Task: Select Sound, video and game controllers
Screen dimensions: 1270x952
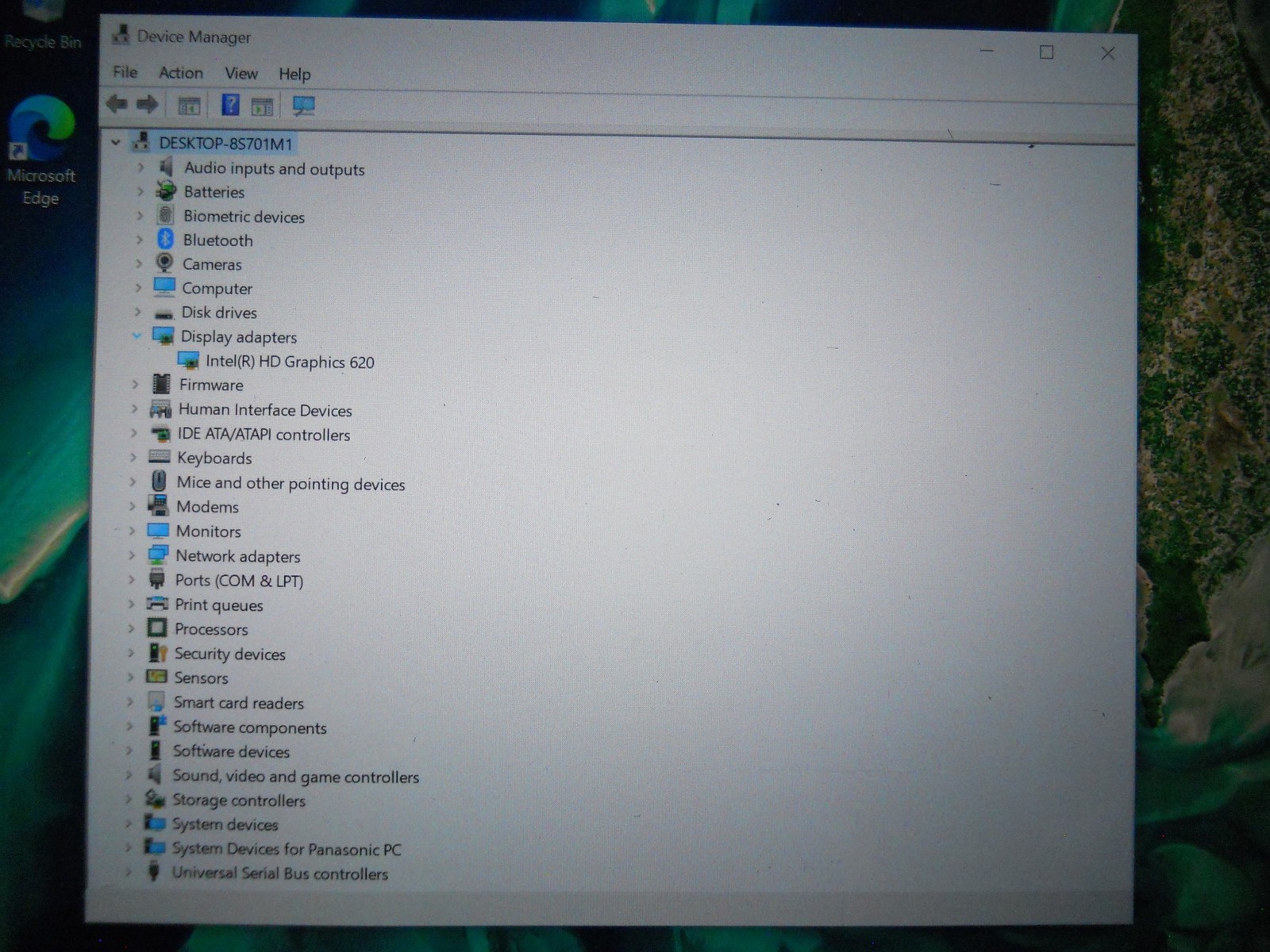Action: pos(296,776)
